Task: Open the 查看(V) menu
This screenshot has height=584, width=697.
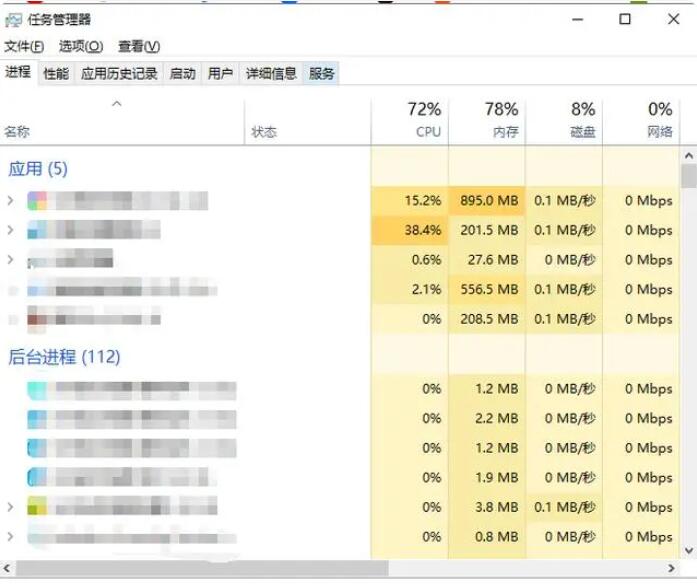Action: [139, 46]
